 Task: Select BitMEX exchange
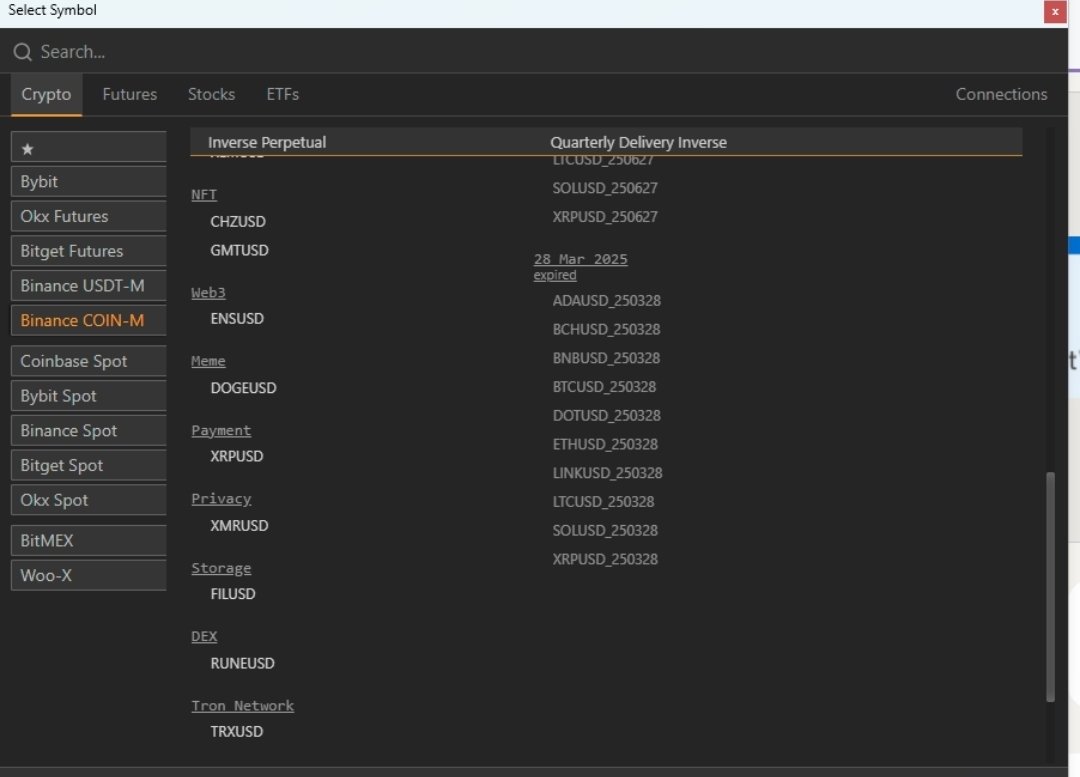coord(89,541)
